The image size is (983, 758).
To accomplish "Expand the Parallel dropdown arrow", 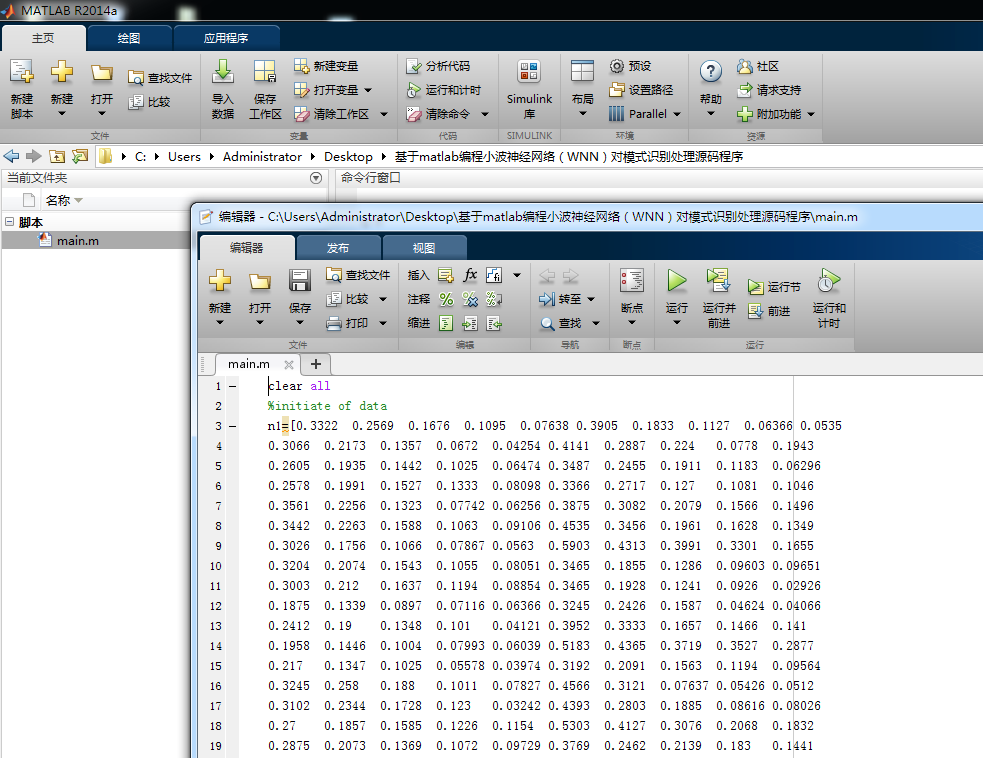I will click(x=676, y=114).
